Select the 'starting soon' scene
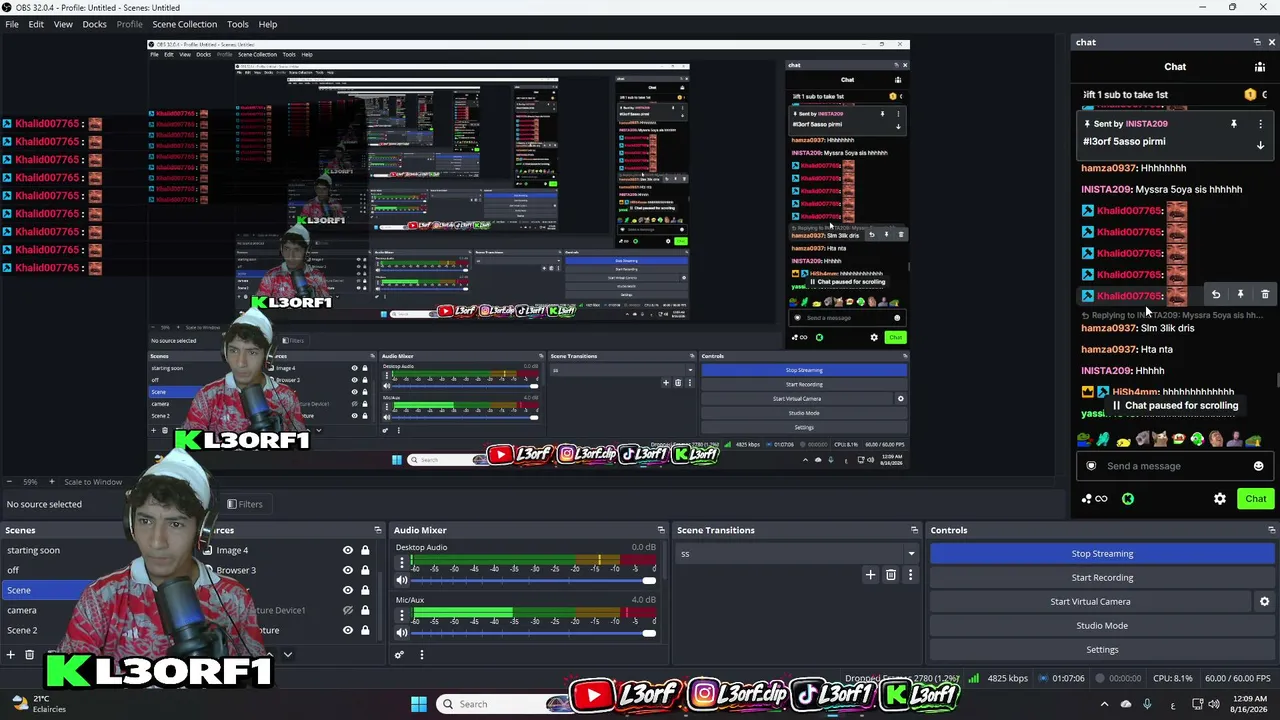1280x720 pixels. click(x=33, y=550)
